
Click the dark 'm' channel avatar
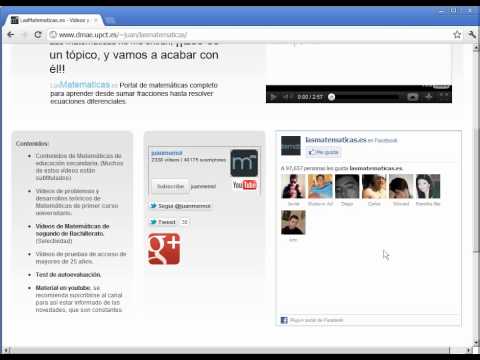[244, 163]
